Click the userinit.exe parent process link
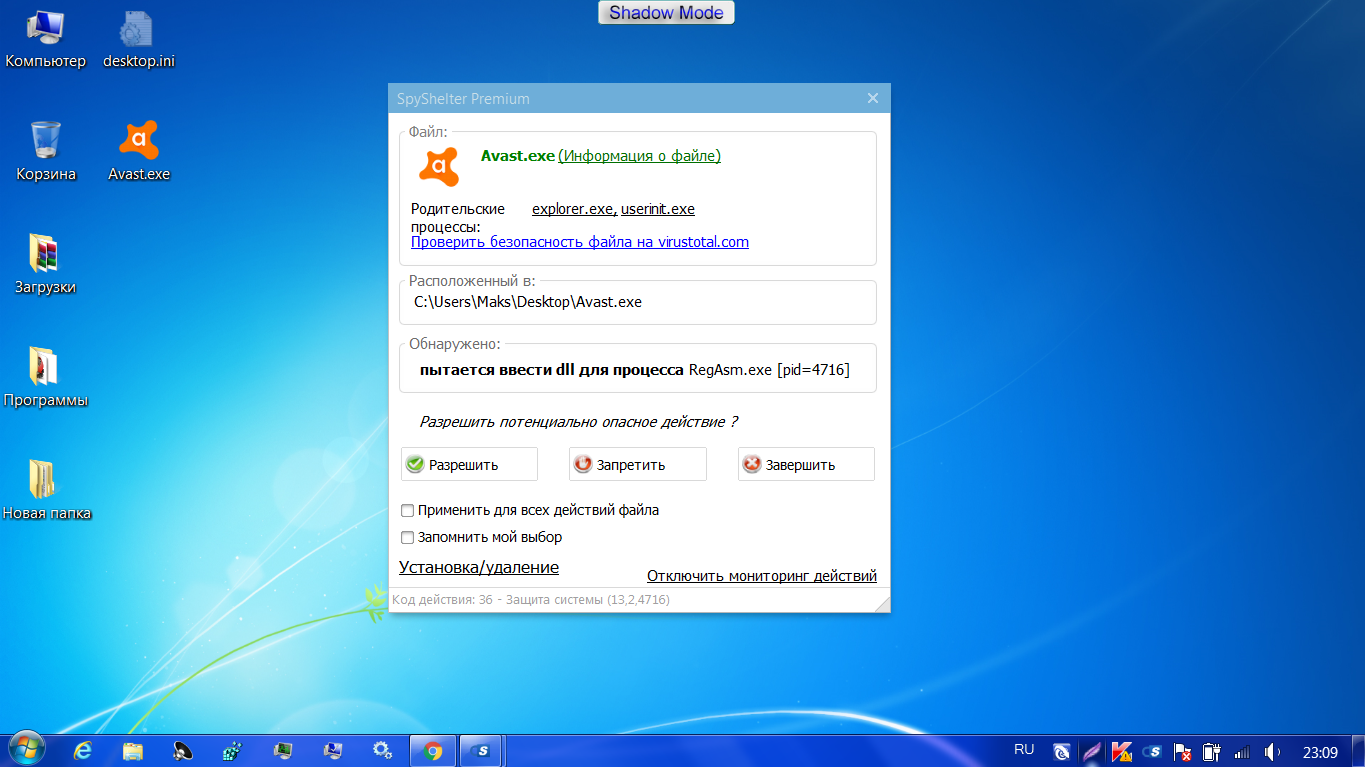 [658, 209]
